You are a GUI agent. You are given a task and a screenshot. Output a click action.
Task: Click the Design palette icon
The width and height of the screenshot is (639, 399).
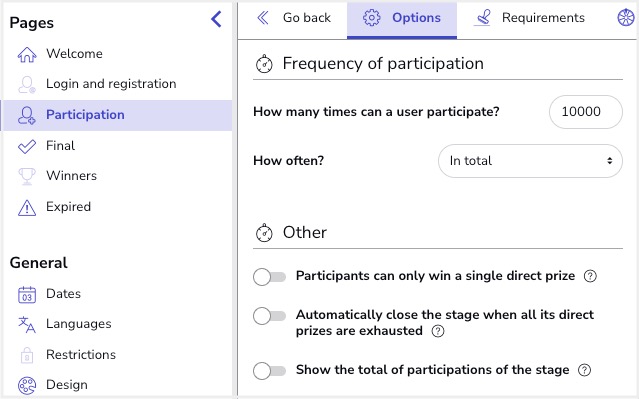[x=27, y=385]
